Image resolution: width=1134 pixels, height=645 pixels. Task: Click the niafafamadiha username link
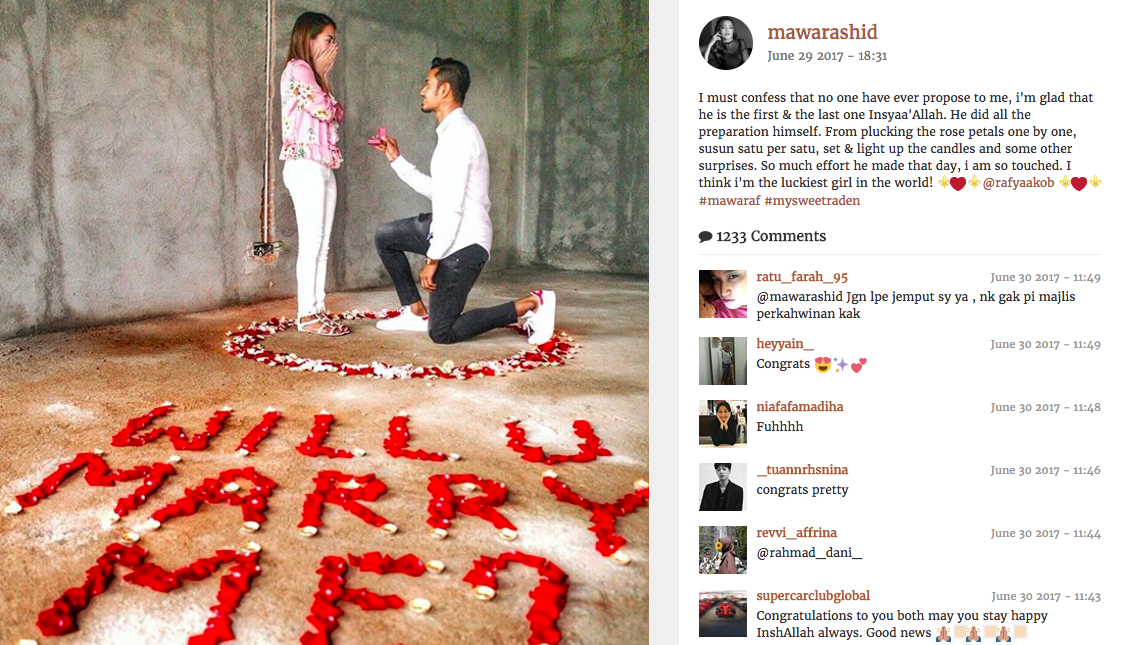(800, 406)
